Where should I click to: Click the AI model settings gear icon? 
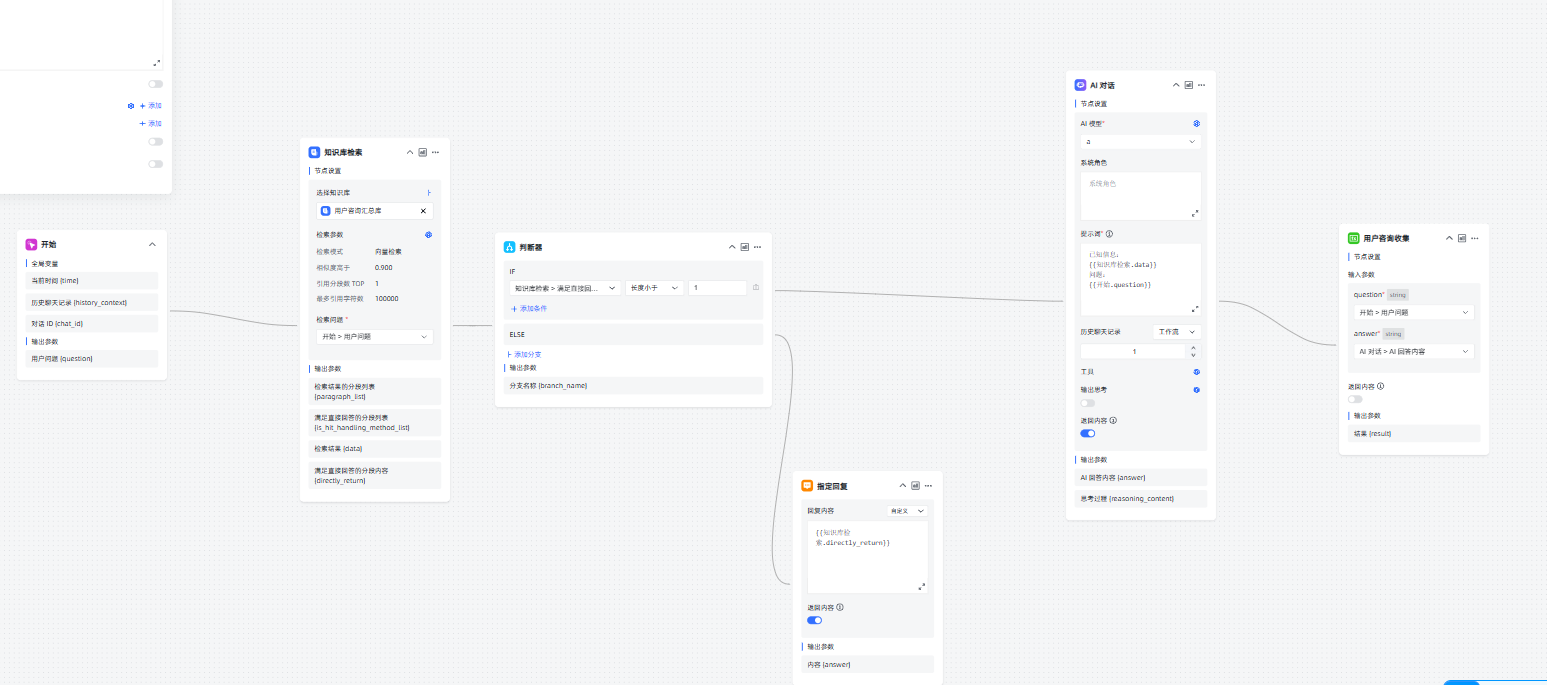click(1196, 124)
